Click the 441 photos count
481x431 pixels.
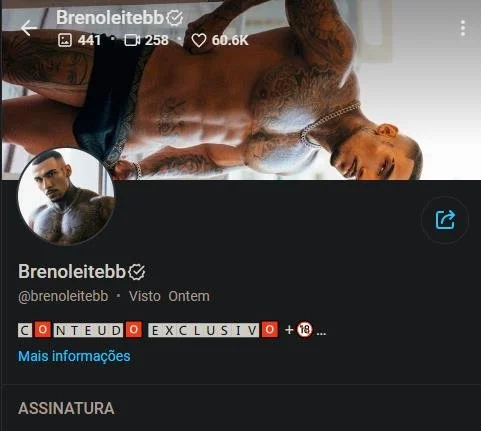pyautogui.click(x=89, y=40)
